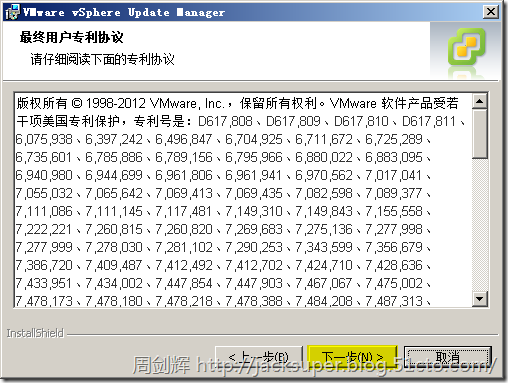Click the installer icon in the title bar

(12, 12)
